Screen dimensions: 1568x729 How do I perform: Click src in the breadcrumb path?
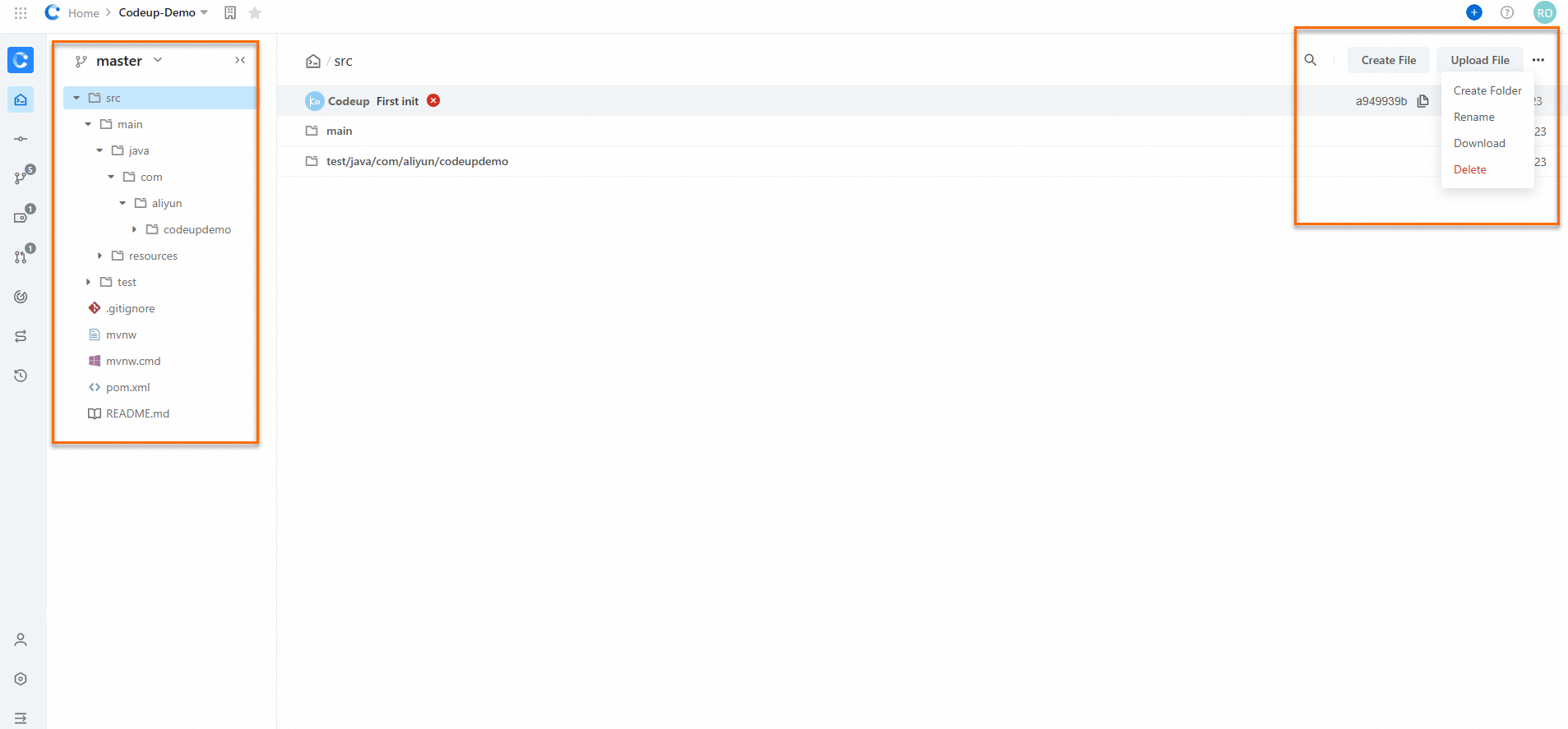coord(343,61)
